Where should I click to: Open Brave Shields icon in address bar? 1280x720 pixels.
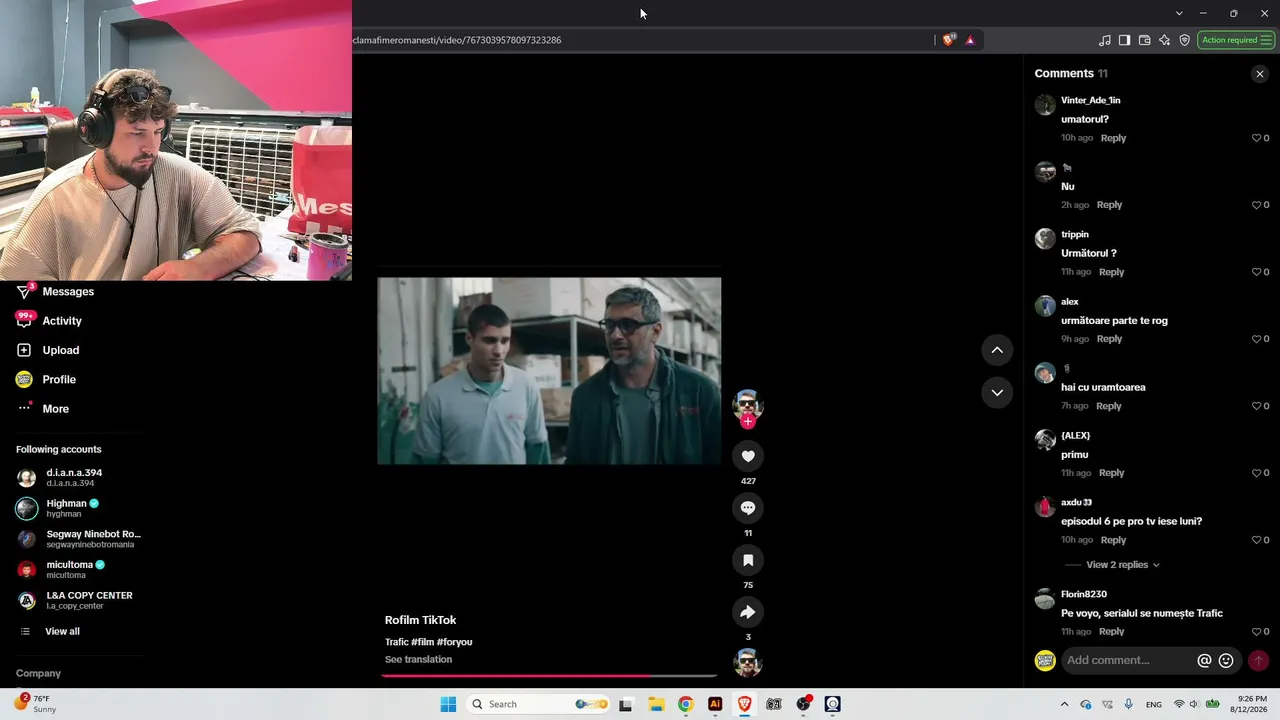click(x=948, y=40)
